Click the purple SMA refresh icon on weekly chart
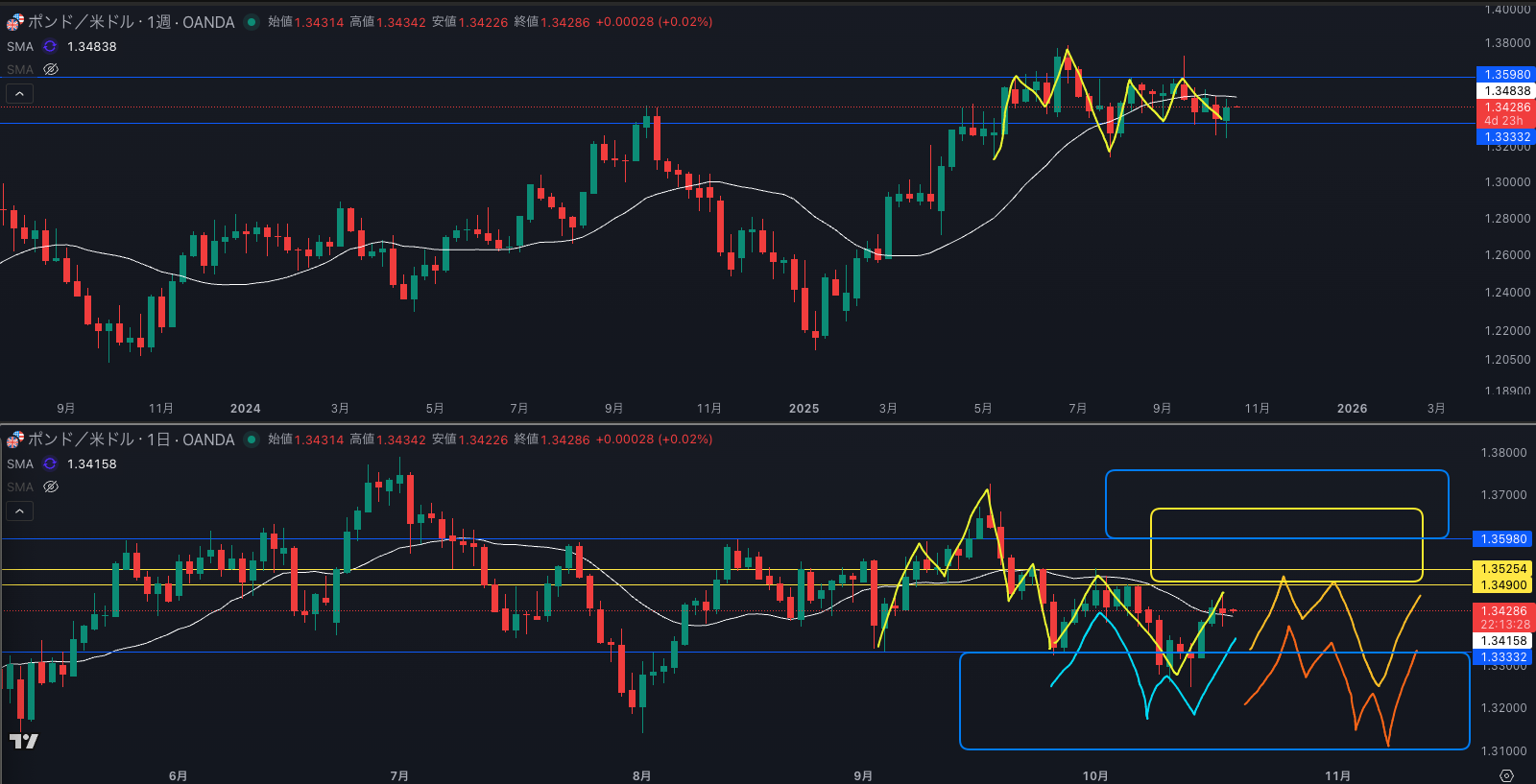Screen dimensions: 1536x784 [50, 46]
